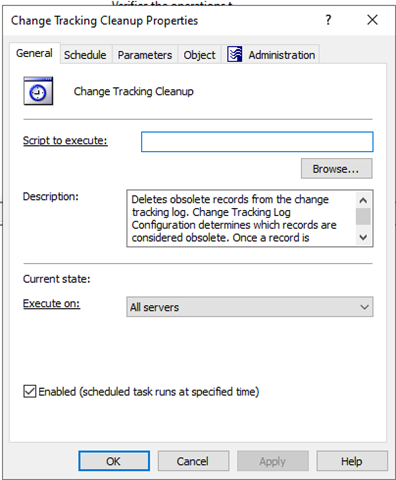Open the Parameters tab
Viewport: 396px width, 480px height.
coord(145,55)
